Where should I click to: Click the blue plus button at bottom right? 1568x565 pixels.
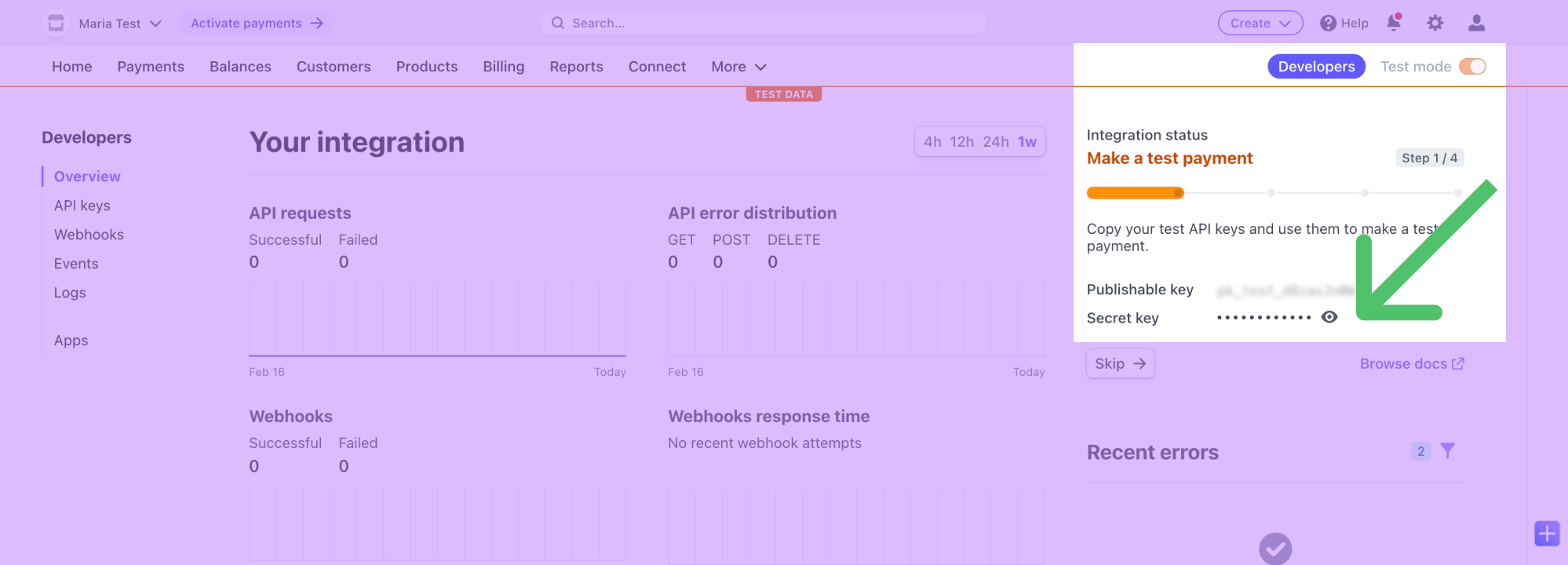[1547, 534]
